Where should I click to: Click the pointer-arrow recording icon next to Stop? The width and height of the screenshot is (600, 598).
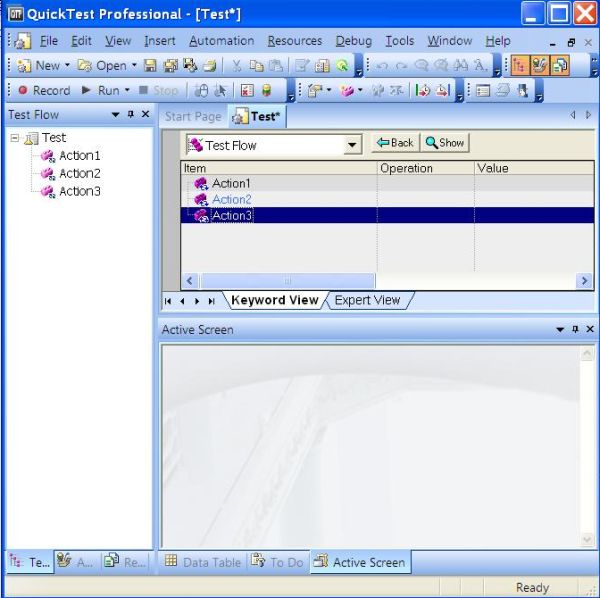click(x=220, y=91)
